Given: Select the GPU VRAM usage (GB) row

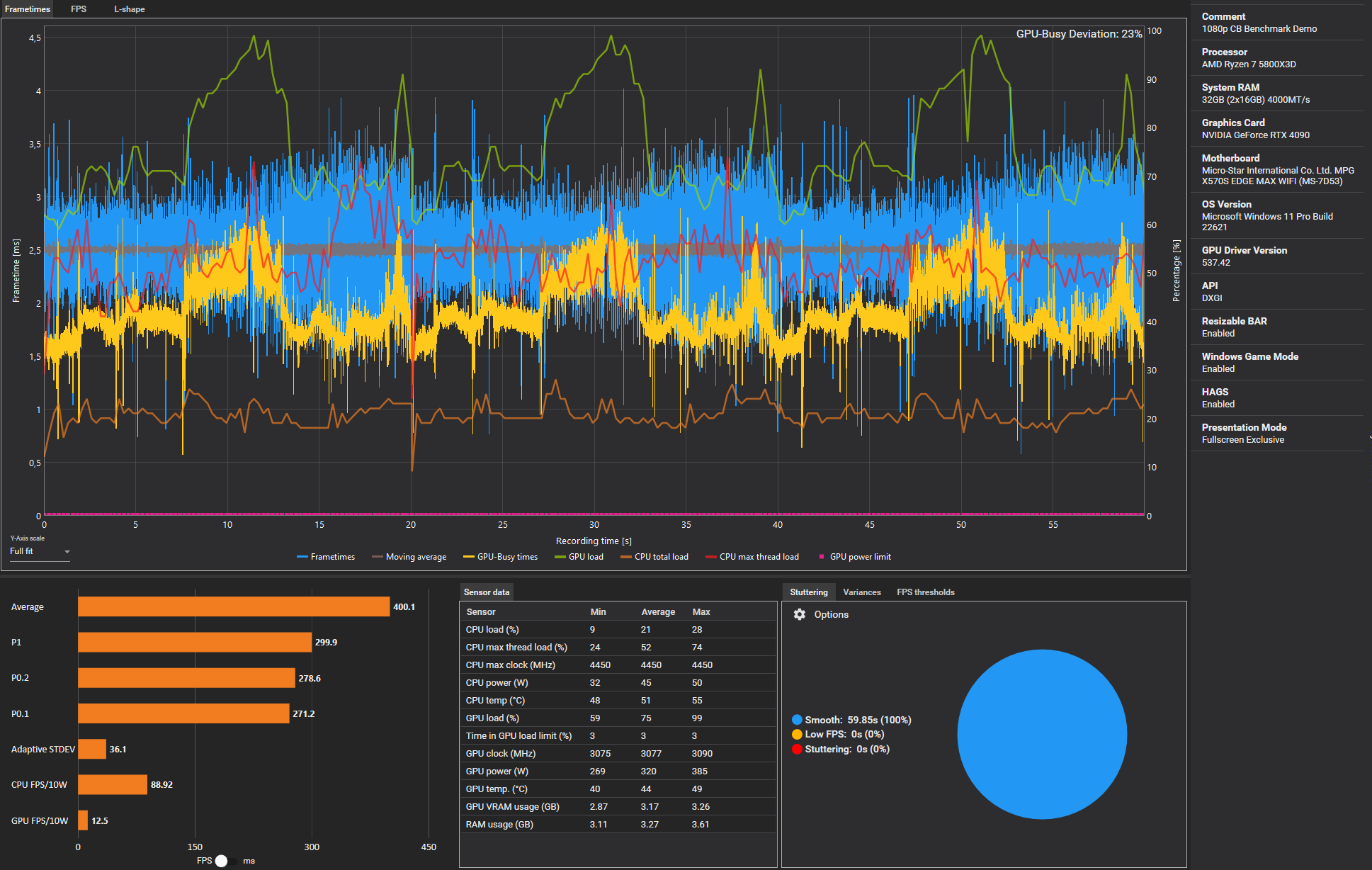Looking at the screenshot, I should pos(618,806).
